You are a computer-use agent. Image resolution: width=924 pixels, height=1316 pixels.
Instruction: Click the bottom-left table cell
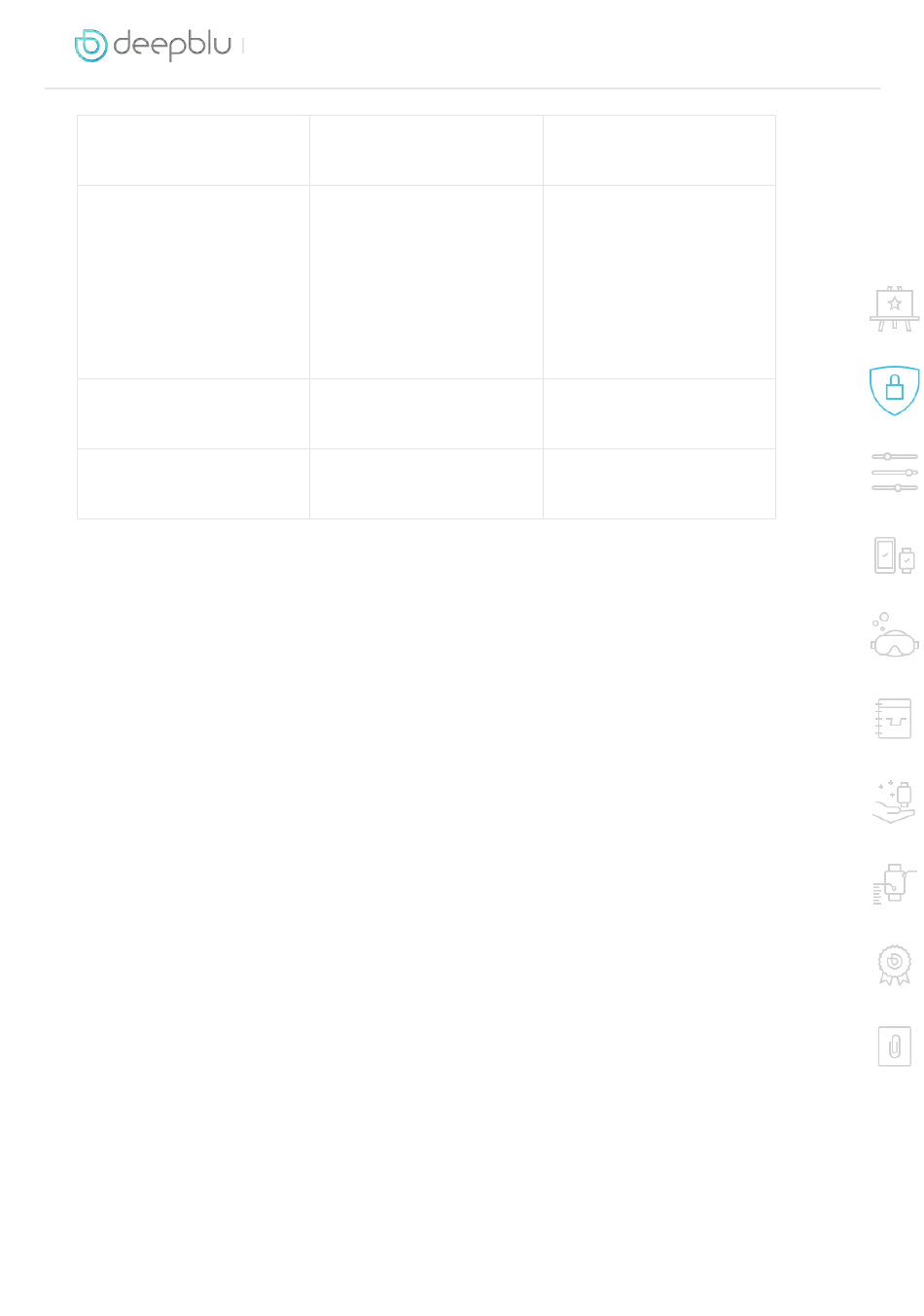(194, 483)
